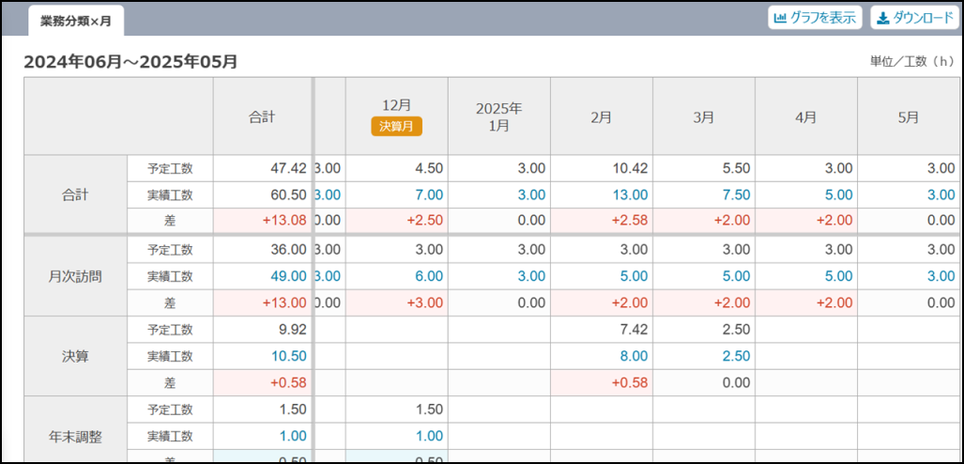Click the download arrow icon
The height and width of the screenshot is (464, 964).
[883, 18]
